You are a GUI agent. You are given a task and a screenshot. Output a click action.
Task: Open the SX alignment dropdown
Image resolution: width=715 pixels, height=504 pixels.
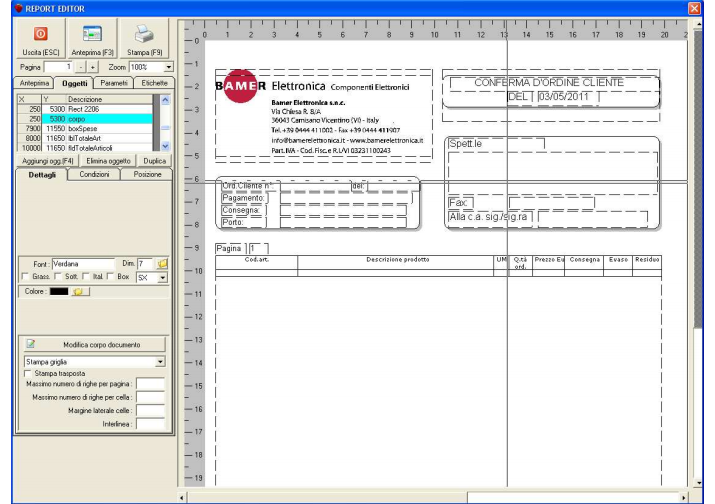[162, 277]
